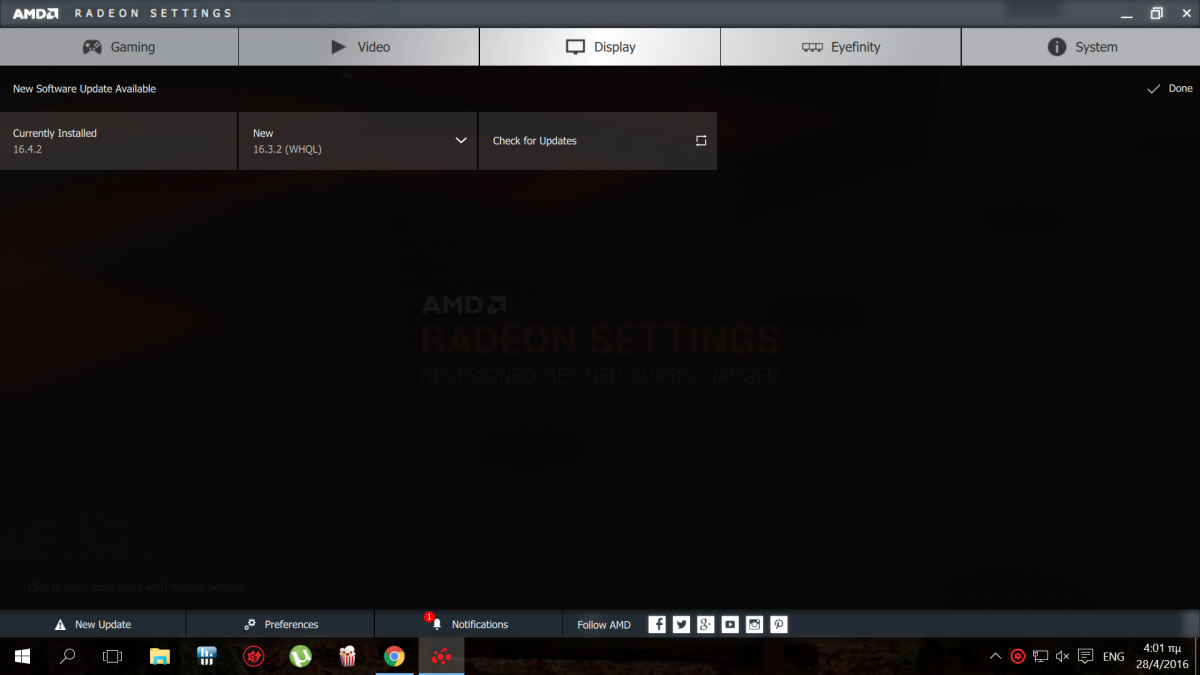Expand the New 16.3.2 (WHQL) dropdown
1200x675 pixels.
(357, 141)
